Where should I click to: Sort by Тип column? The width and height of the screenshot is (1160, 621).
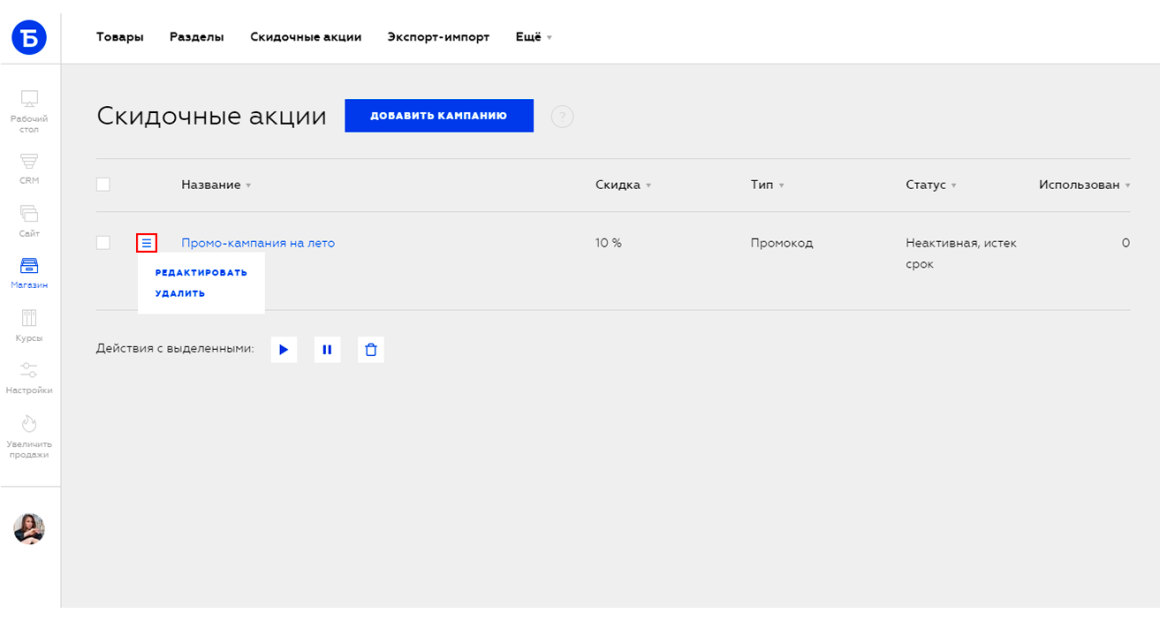click(767, 185)
